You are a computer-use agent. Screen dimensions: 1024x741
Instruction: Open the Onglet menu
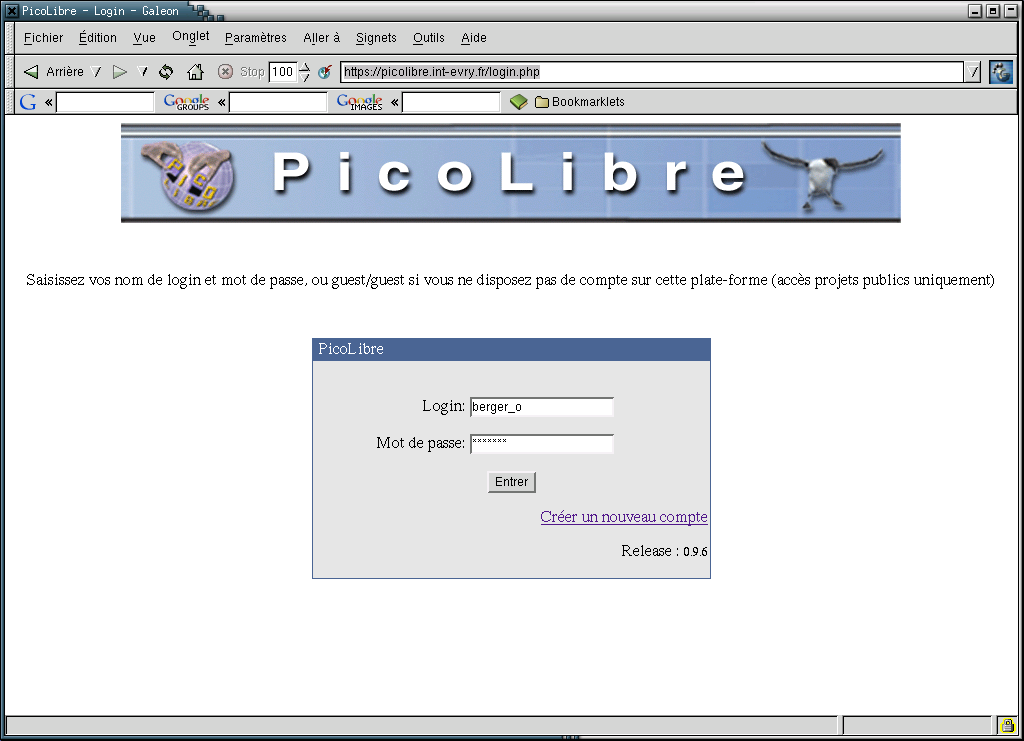(x=191, y=37)
